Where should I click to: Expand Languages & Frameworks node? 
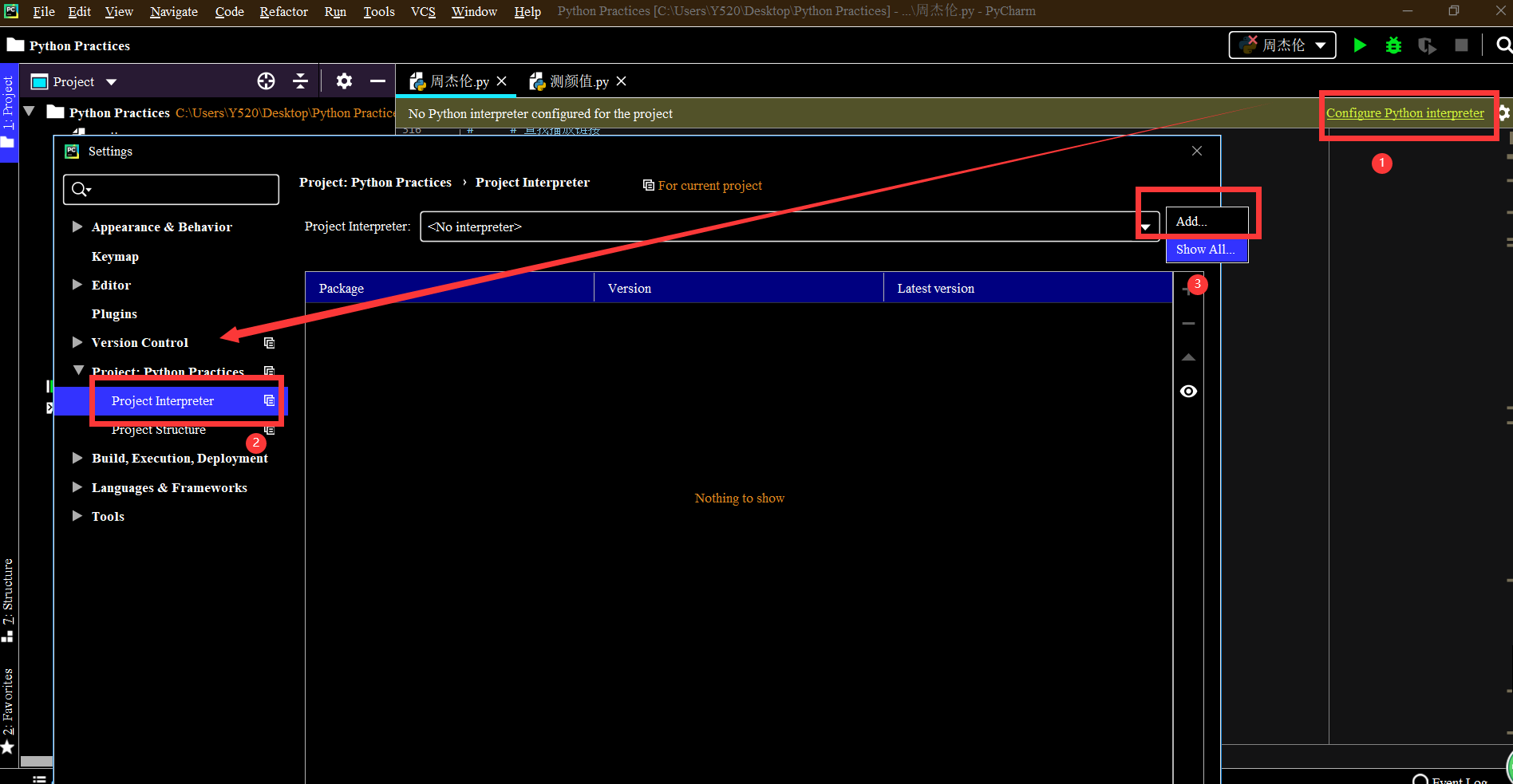pyautogui.click(x=77, y=487)
